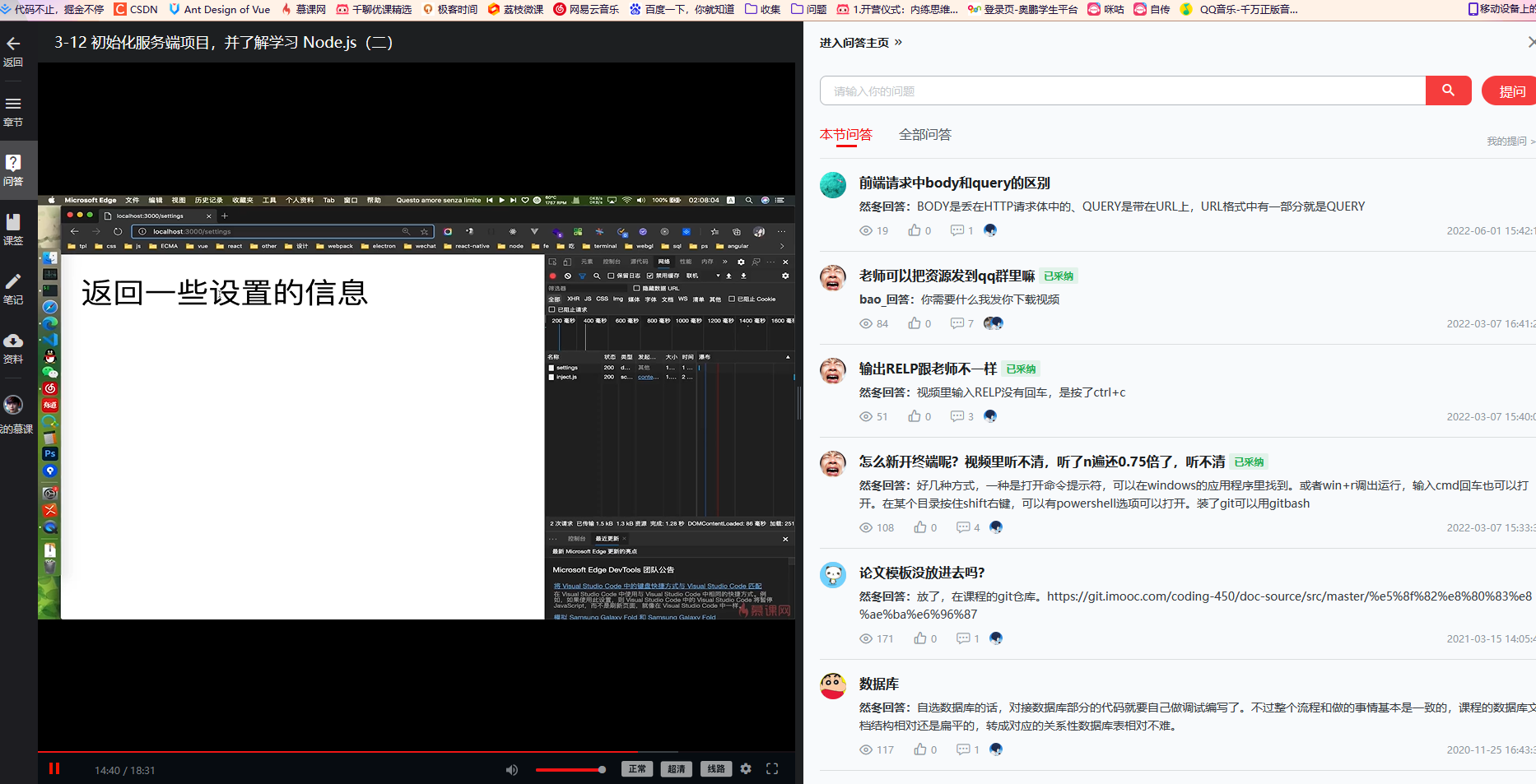Image resolution: width=1536 pixels, height=784 pixels.
Task: Open question 前端请求中body和query的区别
Action: pos(955,183)
